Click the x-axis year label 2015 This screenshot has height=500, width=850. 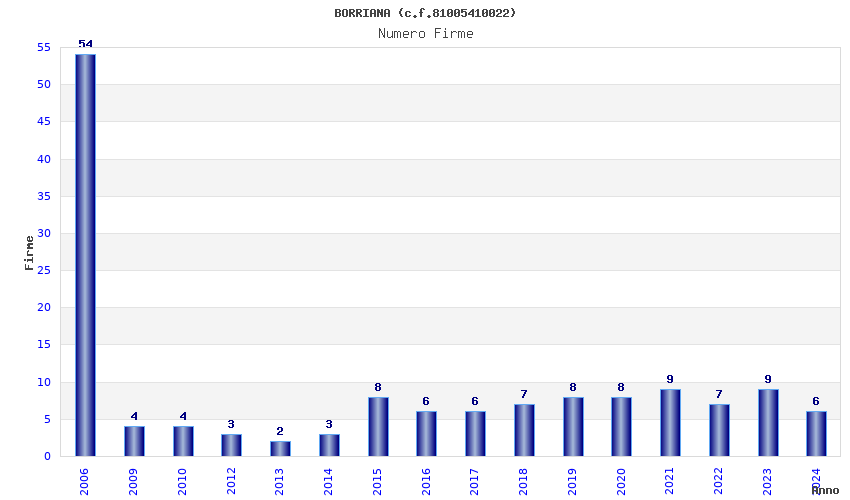click(x=377, y=482)
